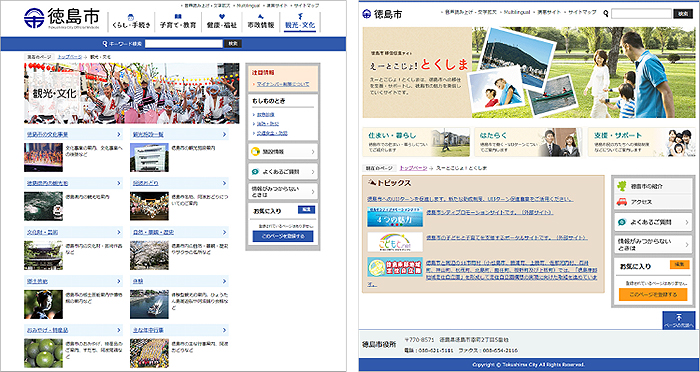700x372 pixels.
Task: Click the orange このページを登録する button
Action: [x=653, y=294]
